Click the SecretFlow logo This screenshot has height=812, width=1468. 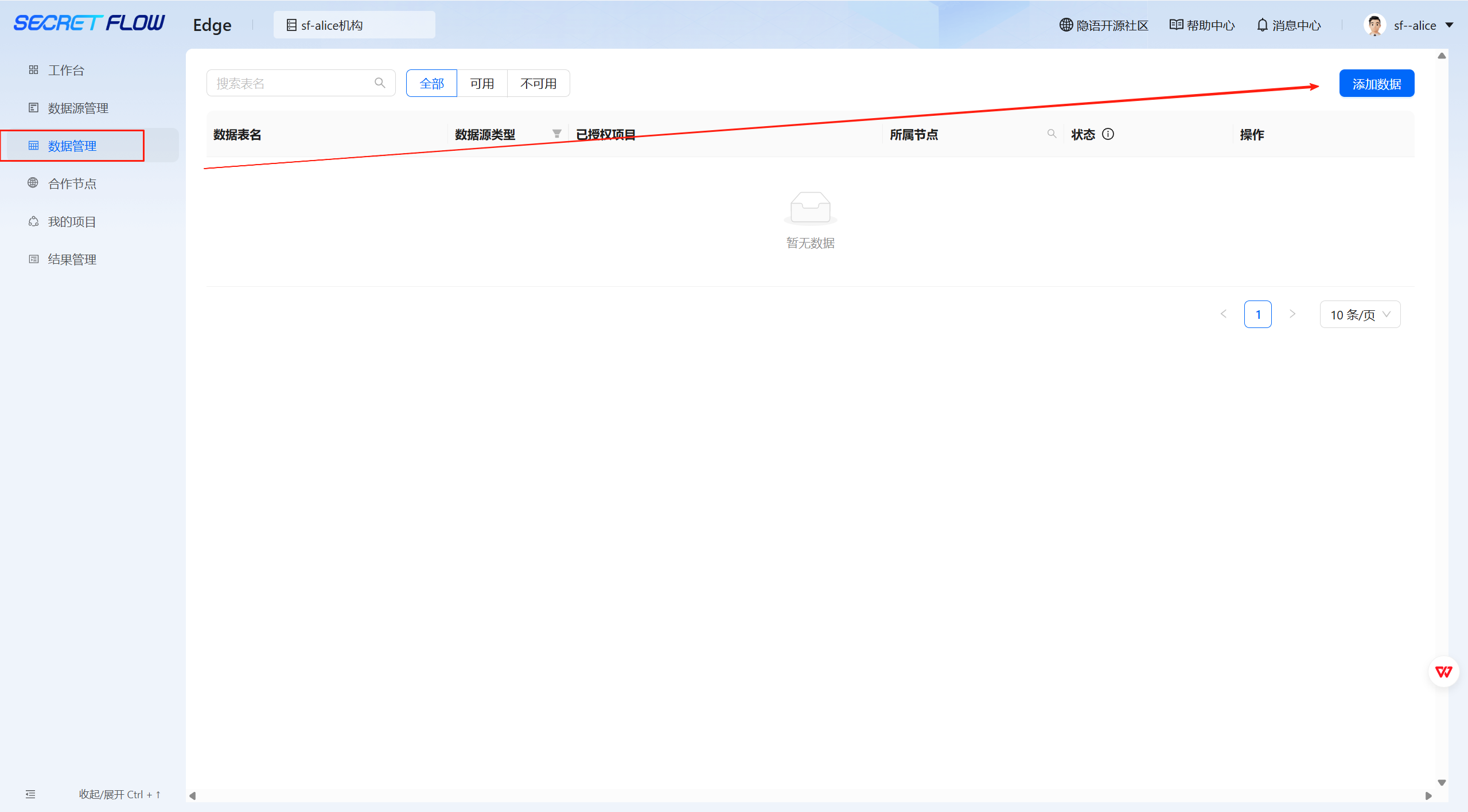point(89,24)
